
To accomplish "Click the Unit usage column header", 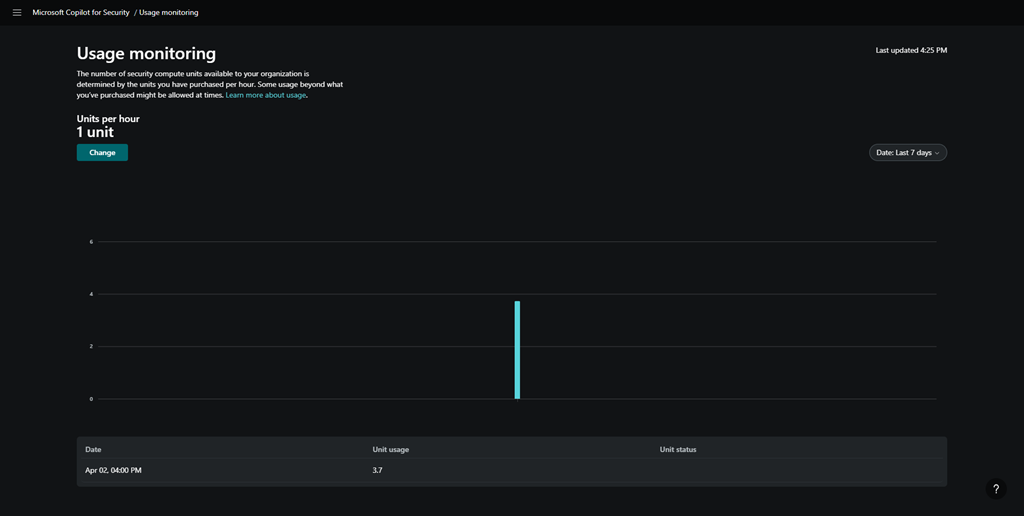I will pyautogui.click(x=391, y=449).
